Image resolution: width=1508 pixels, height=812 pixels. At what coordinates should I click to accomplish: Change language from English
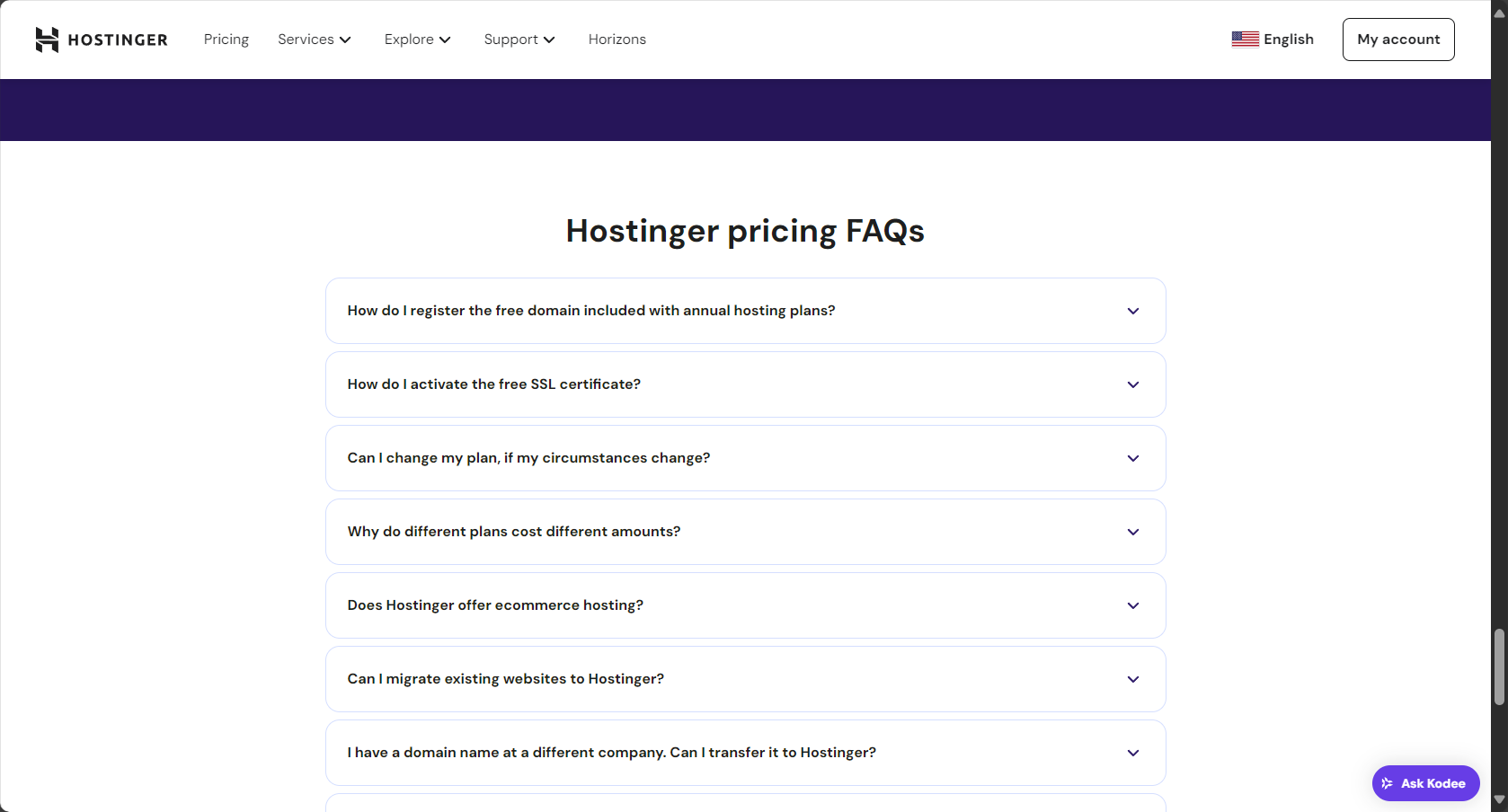pyautogui.click(x=1273, y=40)
